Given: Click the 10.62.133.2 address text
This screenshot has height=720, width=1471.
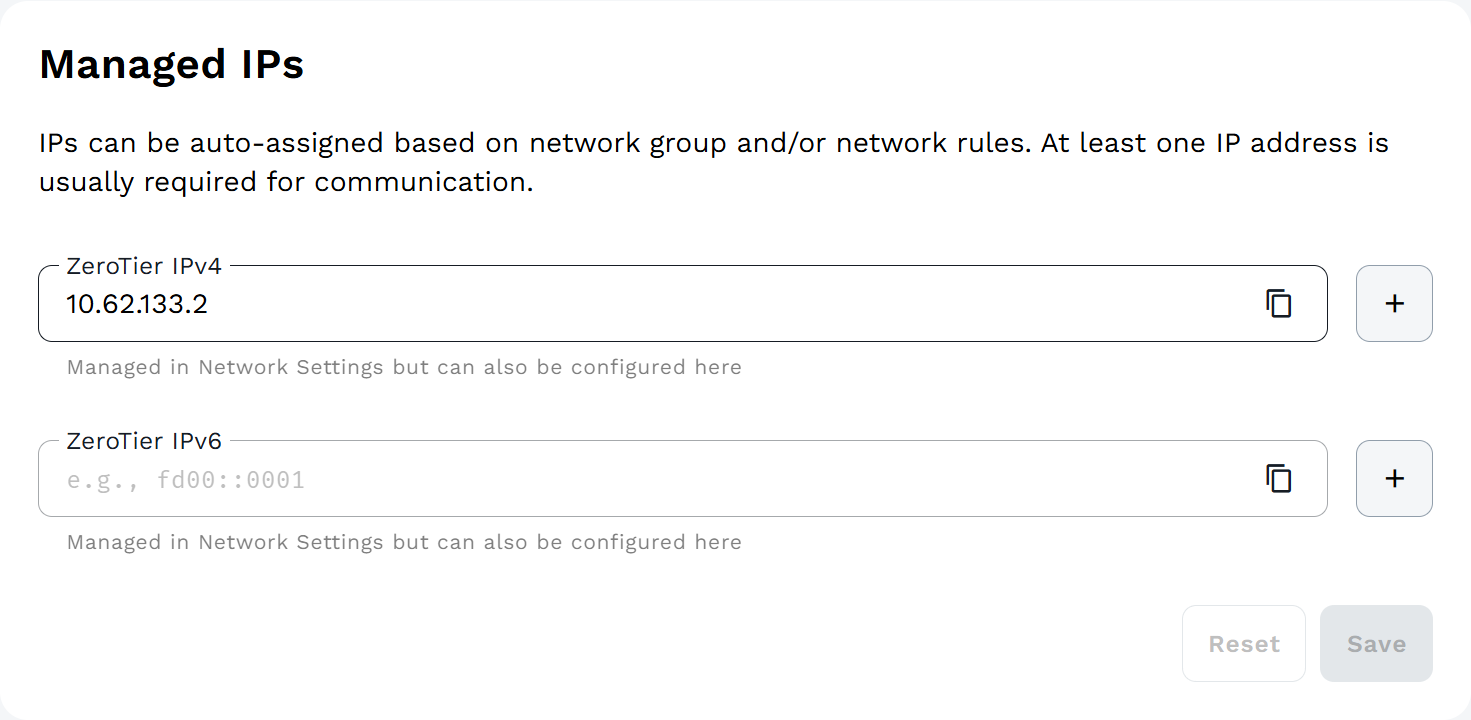Looking at the screenshot, I should point(137,304).
